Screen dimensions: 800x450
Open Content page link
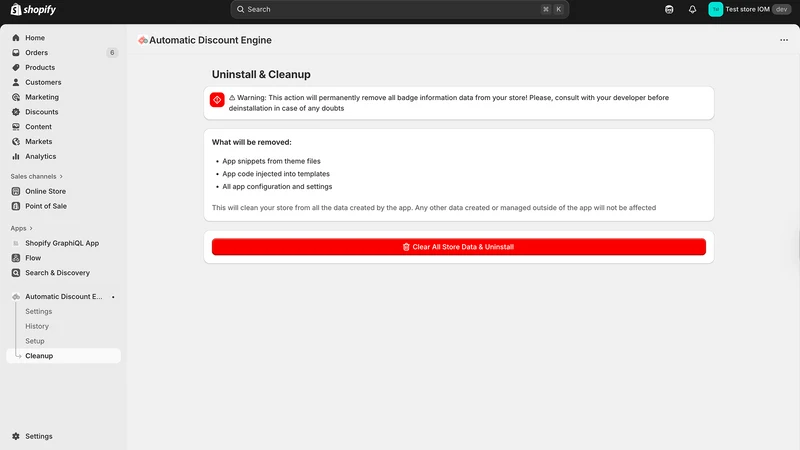[x=38, y=127]
